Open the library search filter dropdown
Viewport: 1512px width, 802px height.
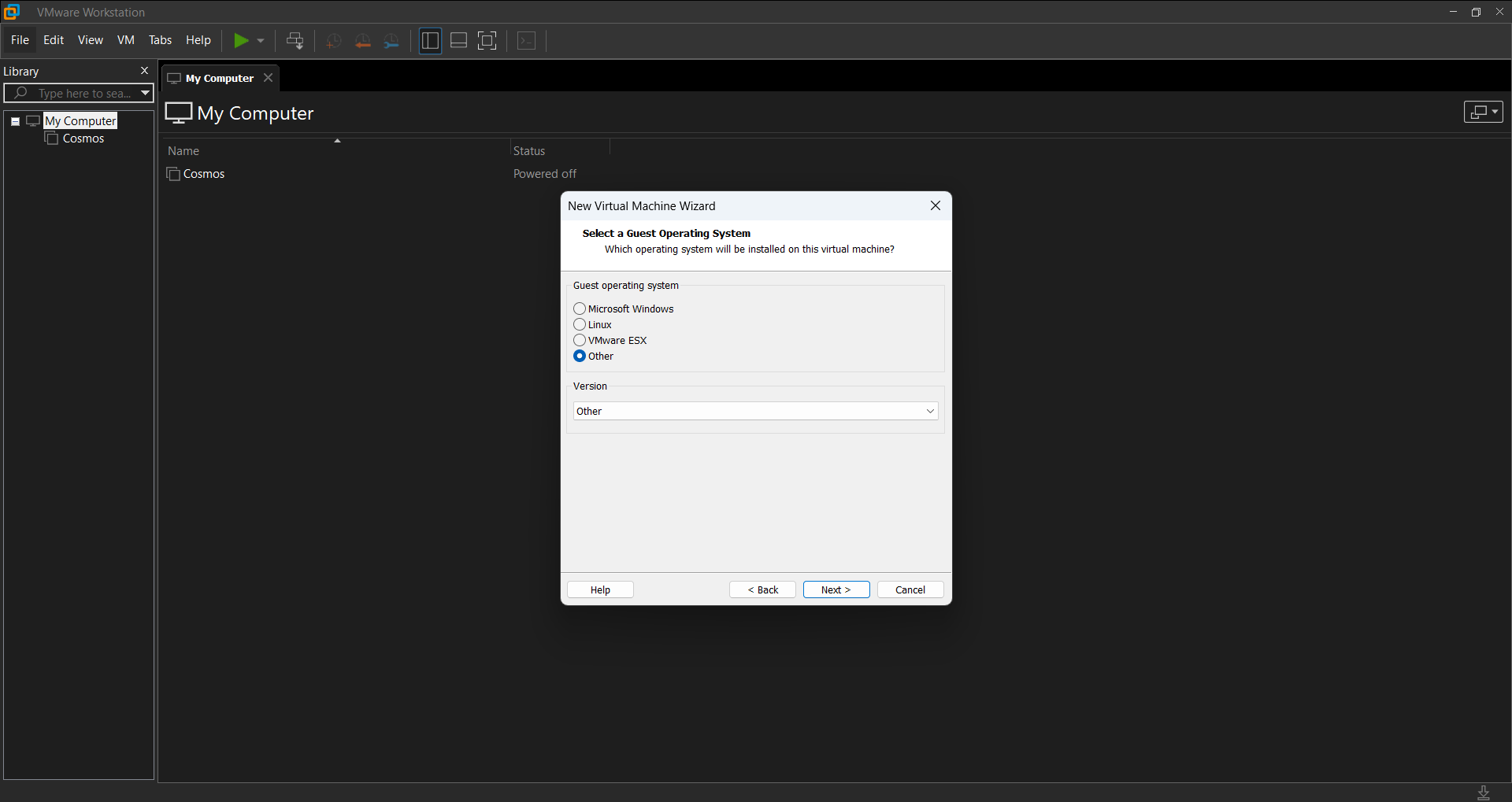point(145,93)
